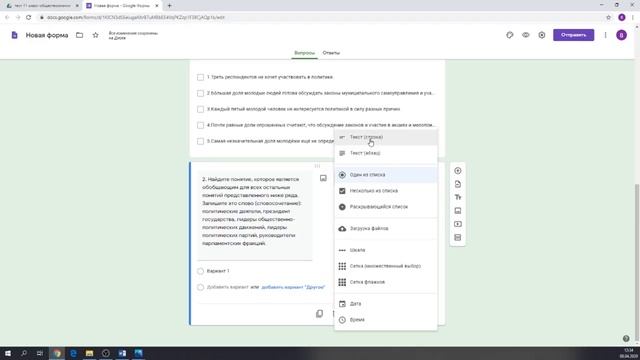The height and width of the screenshot is (360, 640).
Task: Click добавить вариант "Другой" link
Action: [293, 287]
